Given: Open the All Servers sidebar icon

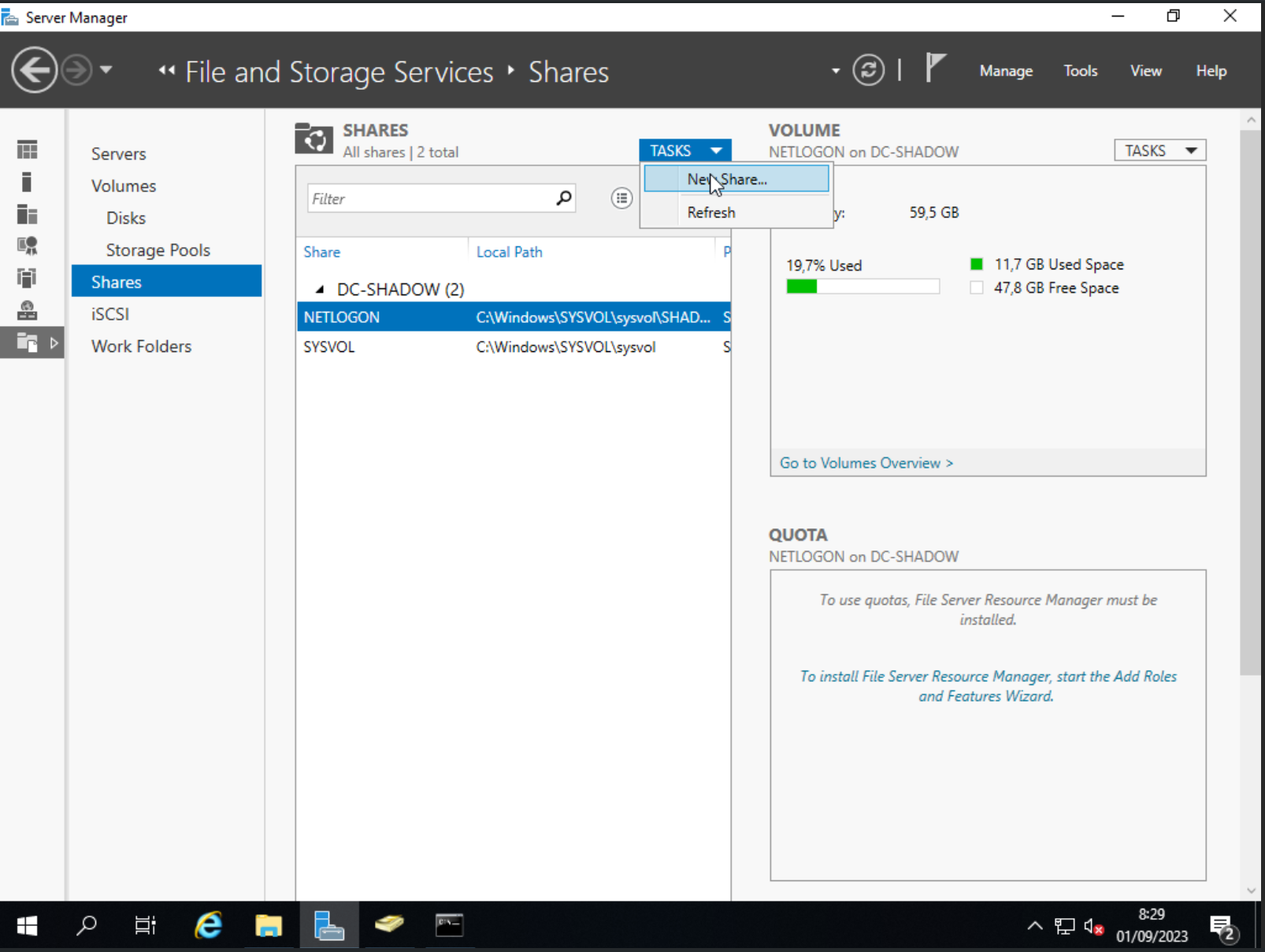Looking at the screenshot, I should pos(28,214).
